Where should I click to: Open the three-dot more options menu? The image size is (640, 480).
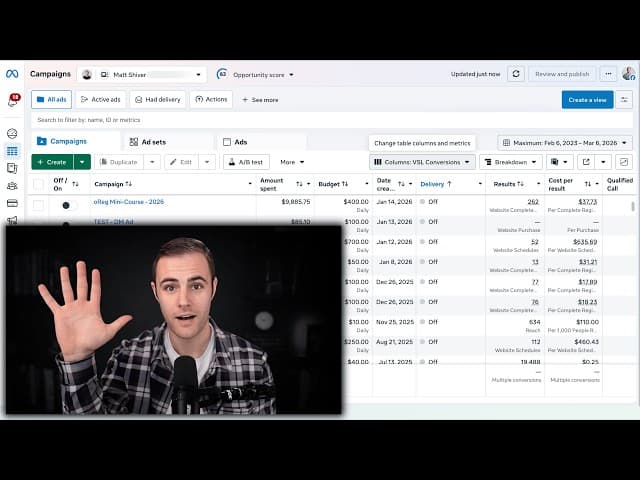click(x=608, y=74)
